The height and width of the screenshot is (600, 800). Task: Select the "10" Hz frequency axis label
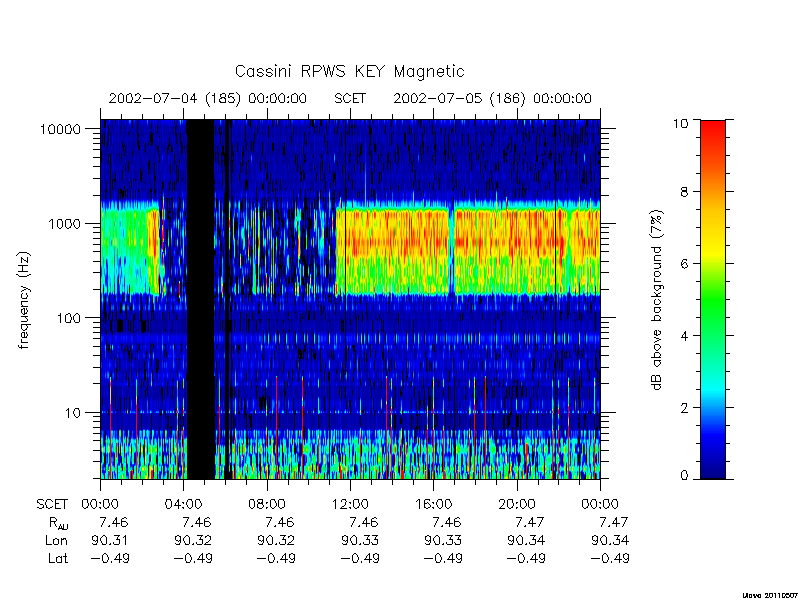click(x=72, y=413)
